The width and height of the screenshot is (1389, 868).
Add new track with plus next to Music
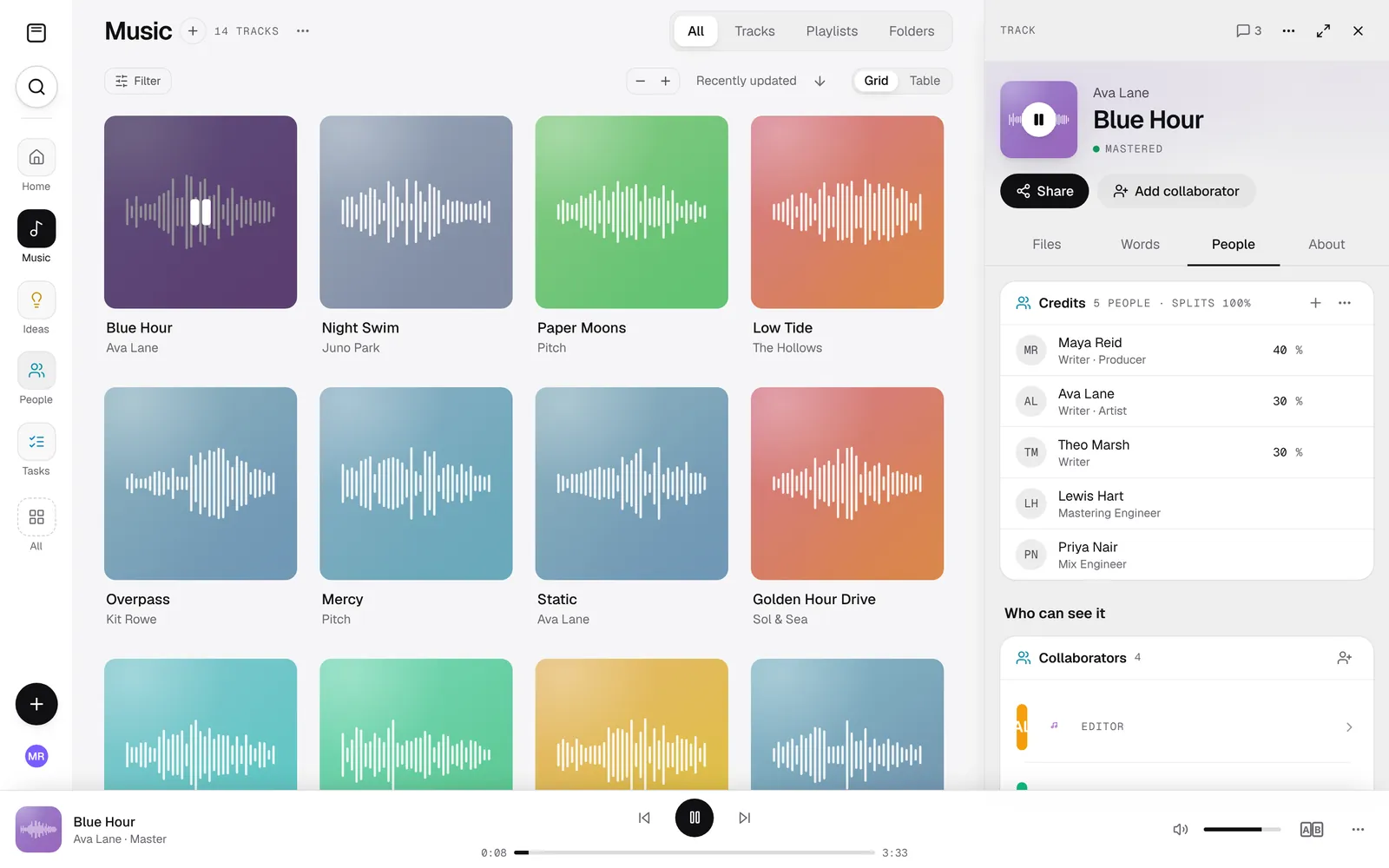(x=193, y=31)
